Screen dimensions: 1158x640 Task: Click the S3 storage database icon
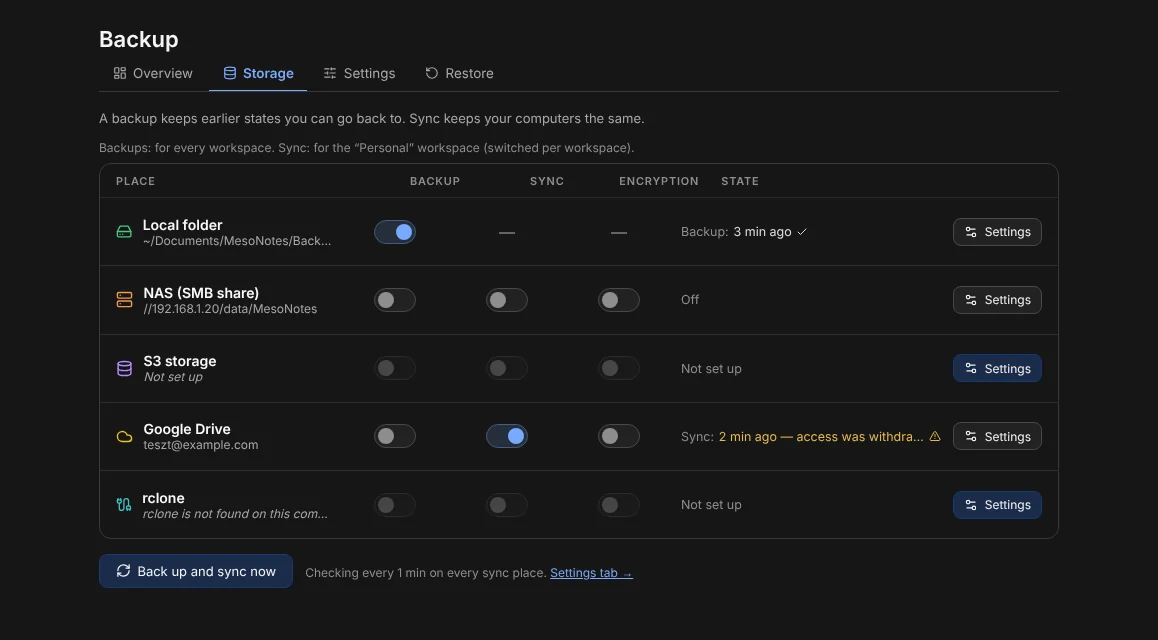pos(124,368)
